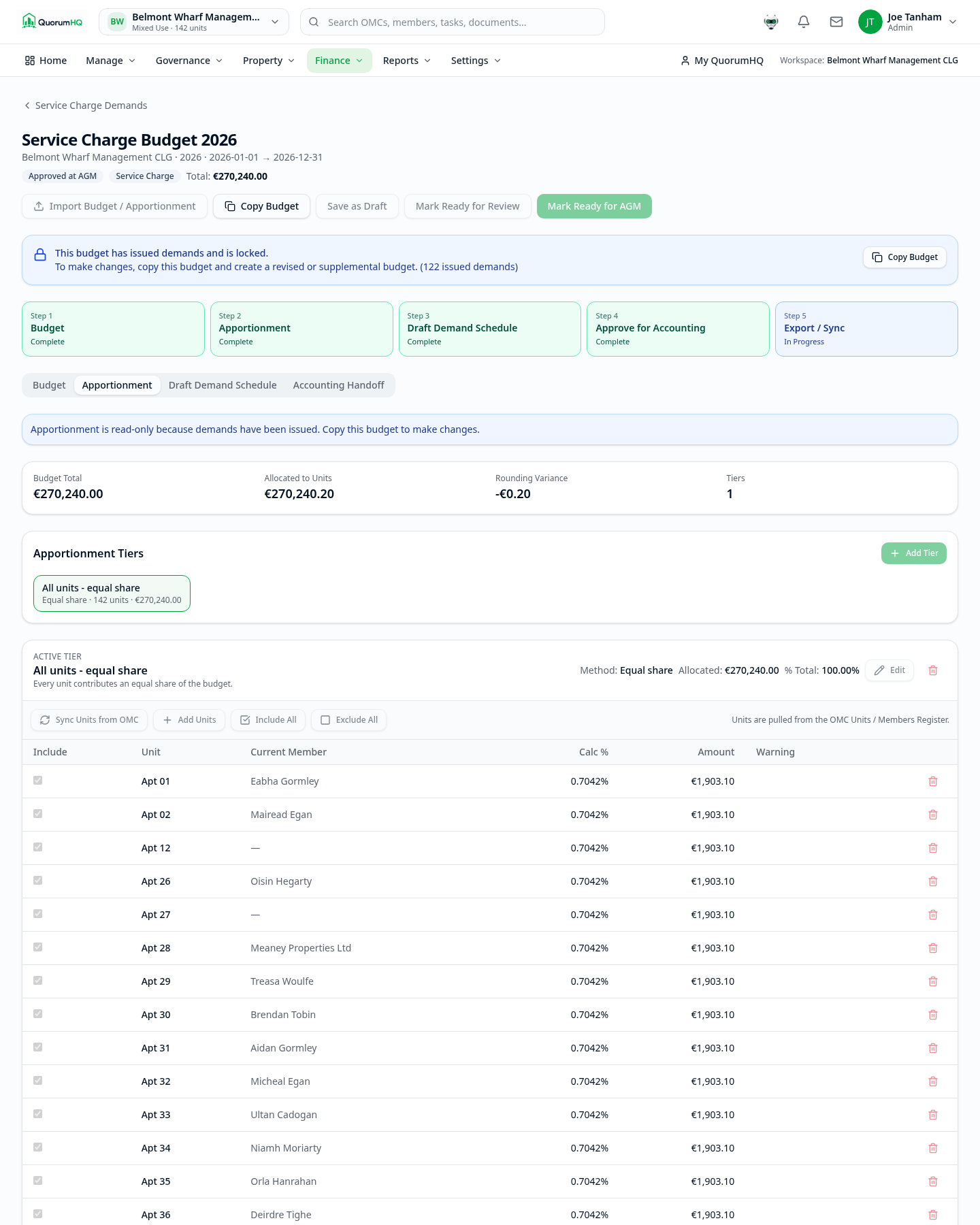Toggle the include checkbox for Apt 29
Screen dimensions: 980x1225
38,981
